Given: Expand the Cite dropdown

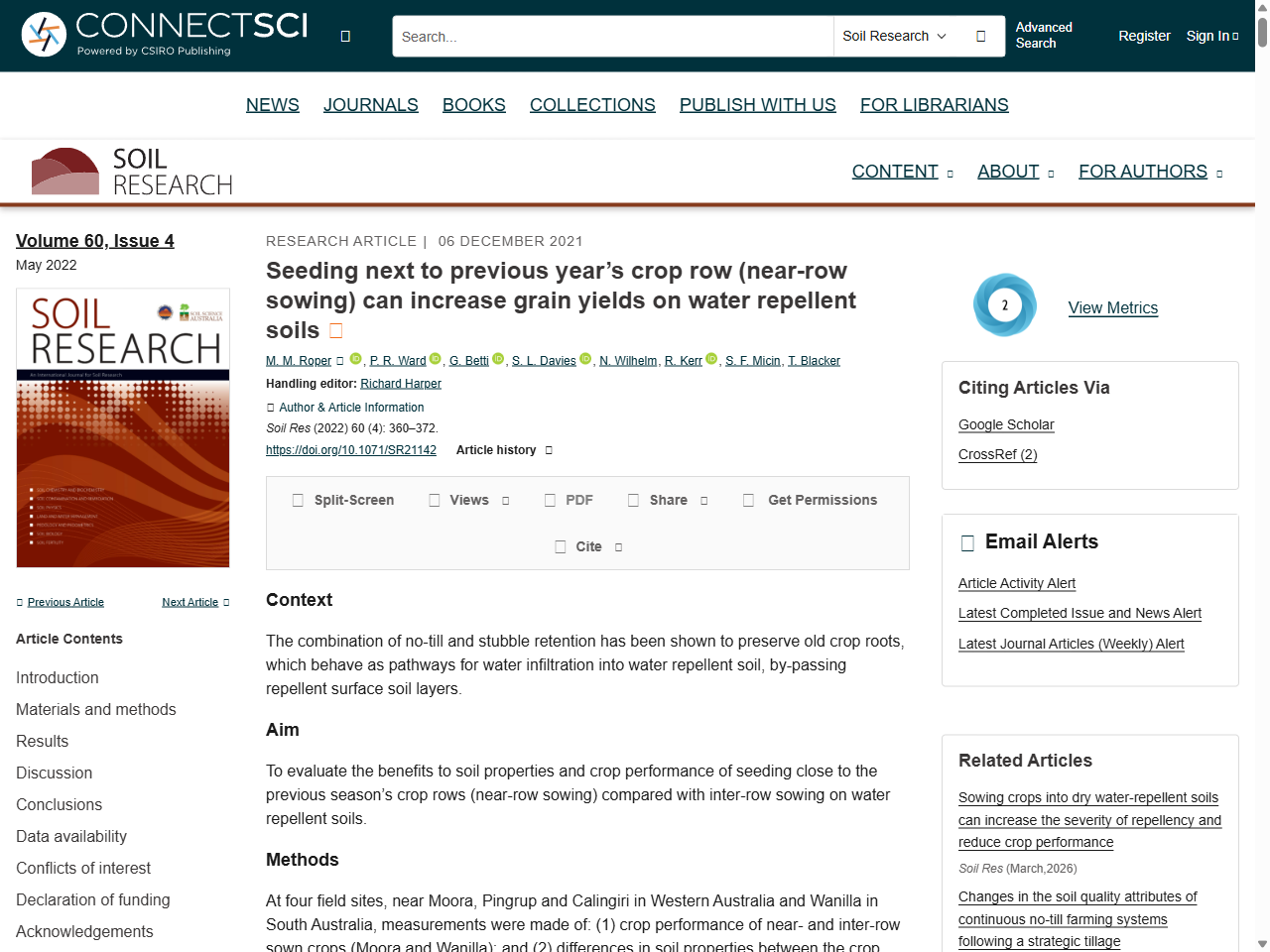Looking at the screenshot, I should coord(588,547).
